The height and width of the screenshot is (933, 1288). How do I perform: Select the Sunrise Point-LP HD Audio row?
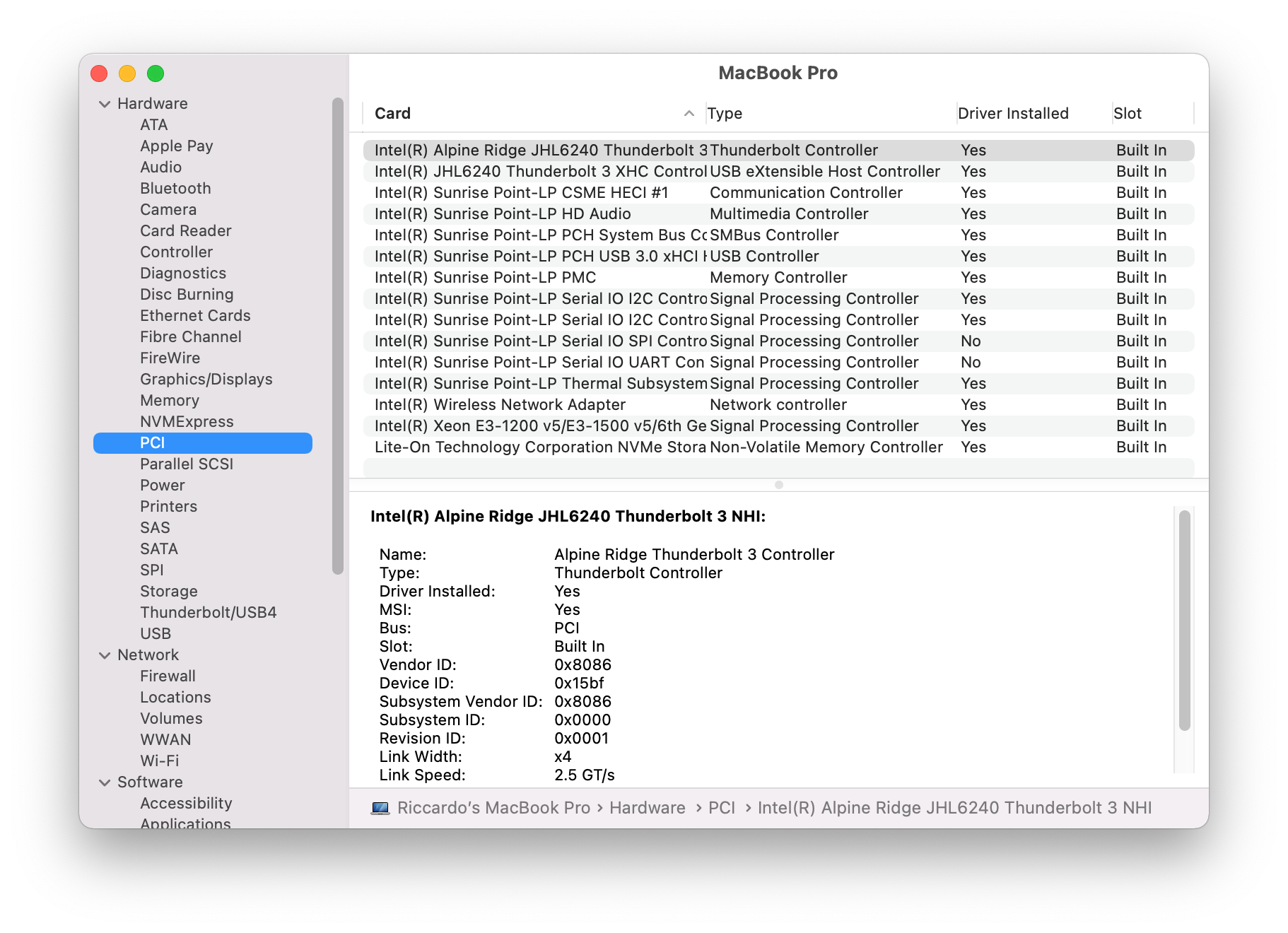point(778,214)
